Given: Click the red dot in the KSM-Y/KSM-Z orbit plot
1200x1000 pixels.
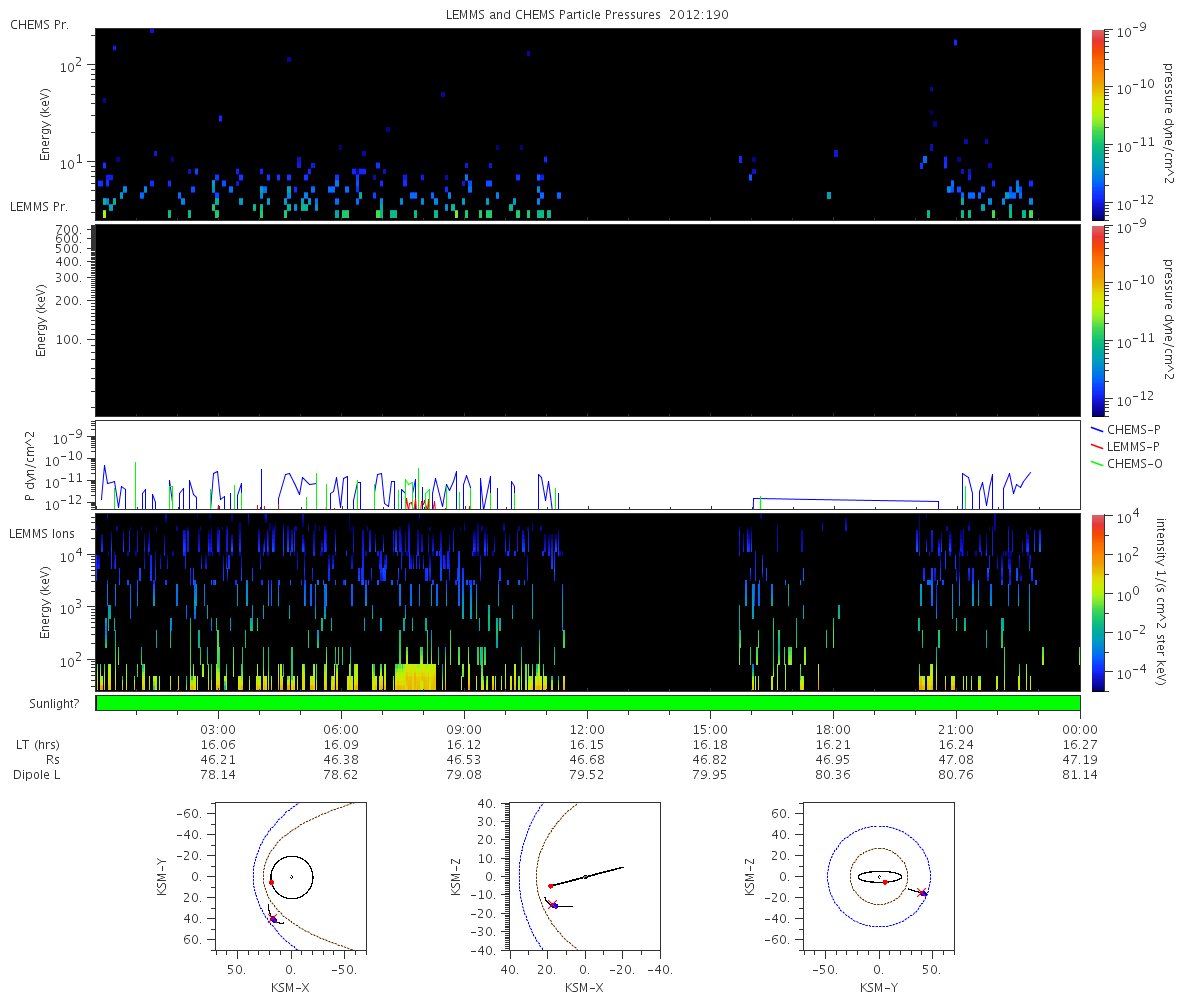Looking at the screenshot, I should click(885, 882).
